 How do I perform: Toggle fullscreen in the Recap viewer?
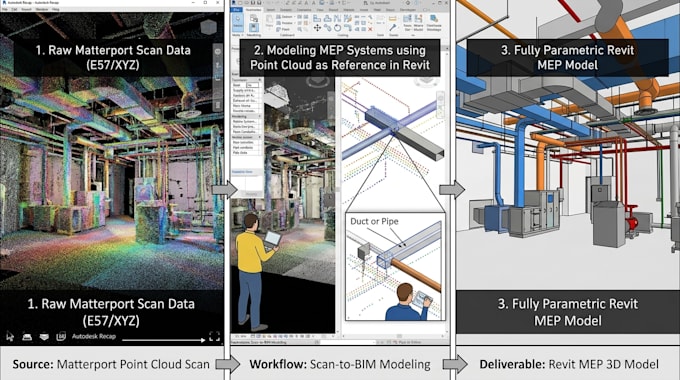215,336
